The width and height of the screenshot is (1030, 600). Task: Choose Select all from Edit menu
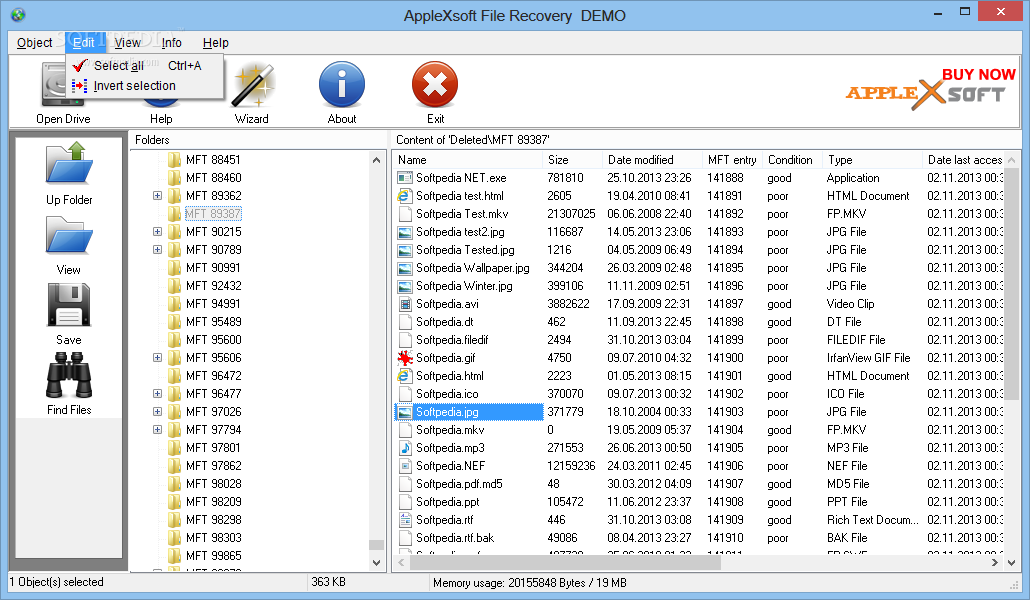[145, 66]
